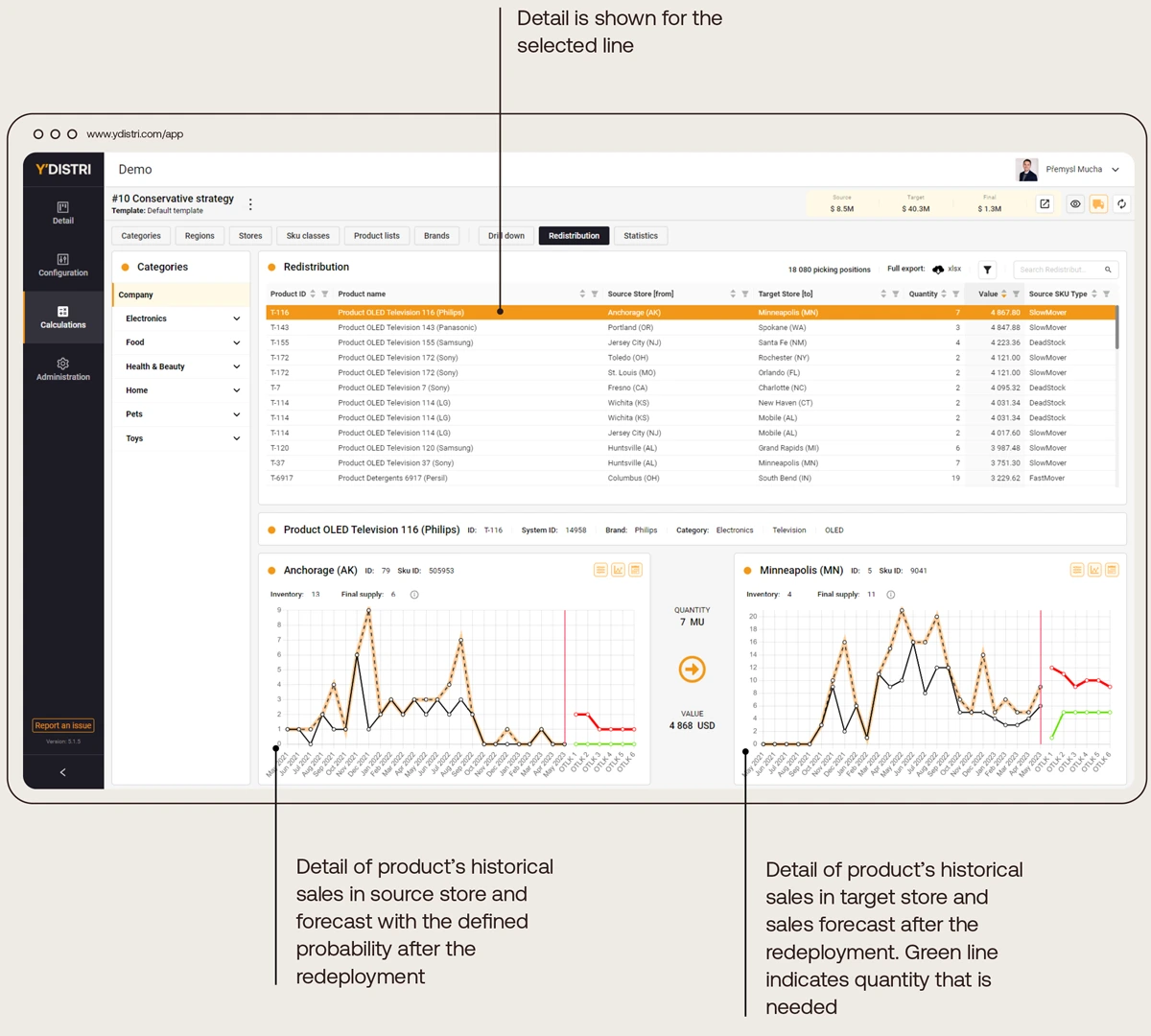
Task: Download the full xlsx export via the cloud icon
Action: pyautogui.click(x=938, y=270)
